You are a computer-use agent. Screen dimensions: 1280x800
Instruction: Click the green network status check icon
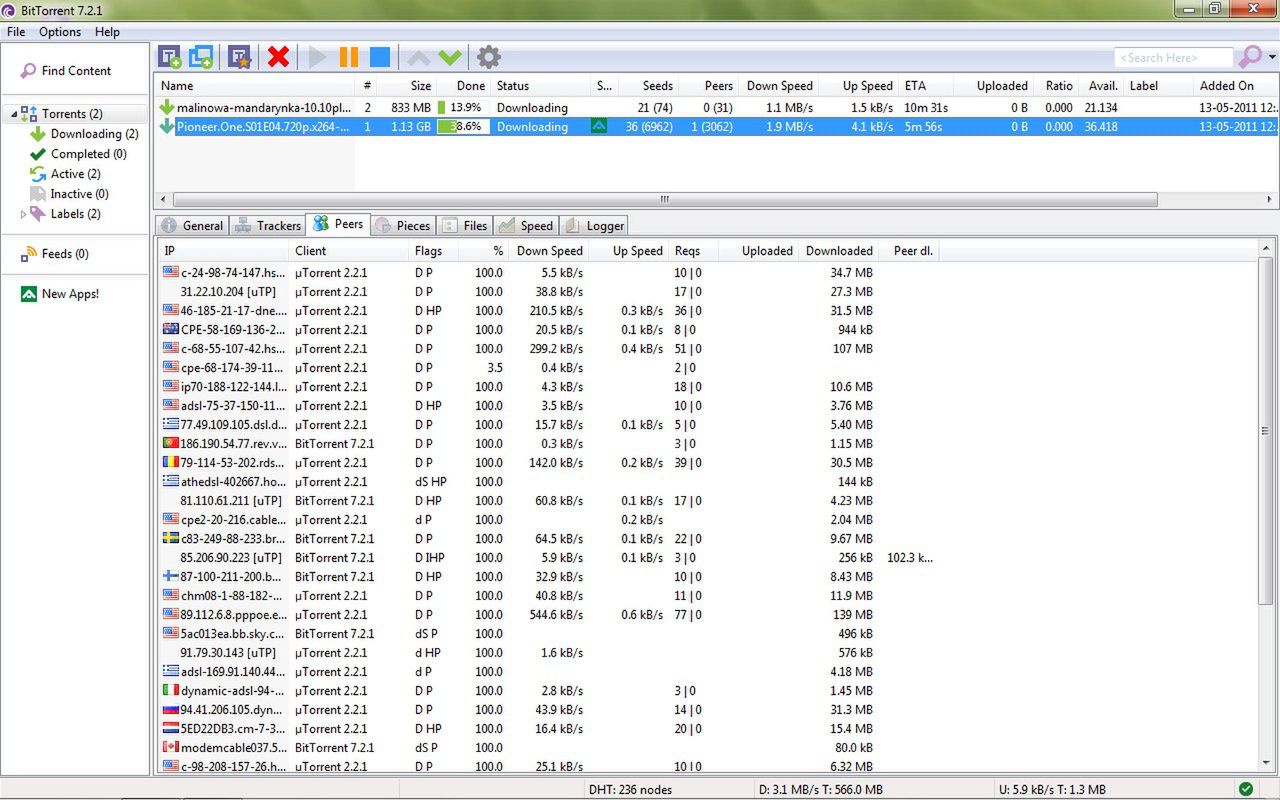tap(1245, 789)
